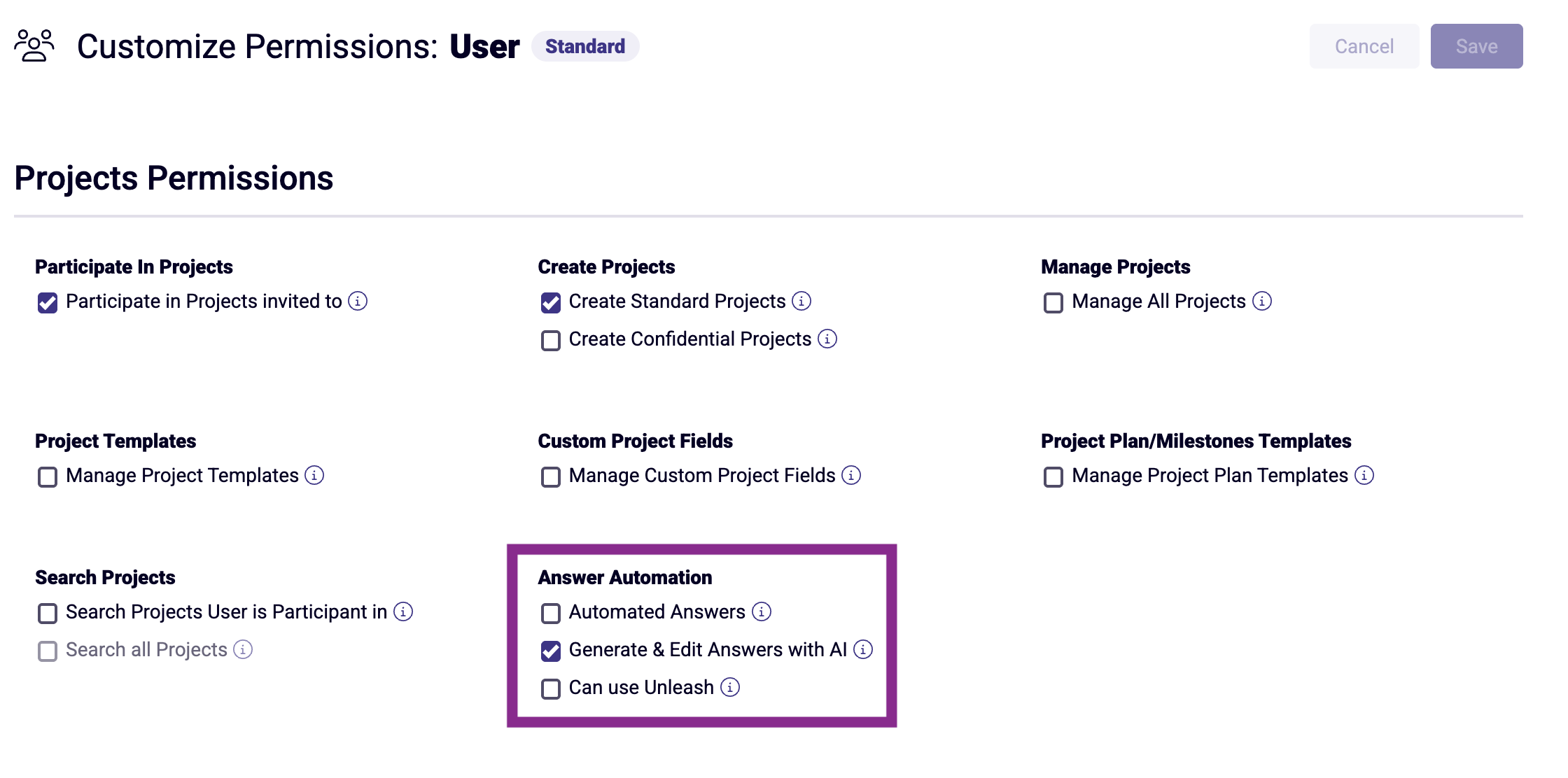Click the Answer Automation section title
Screen dimensions: 1568x778
[625, 577]
